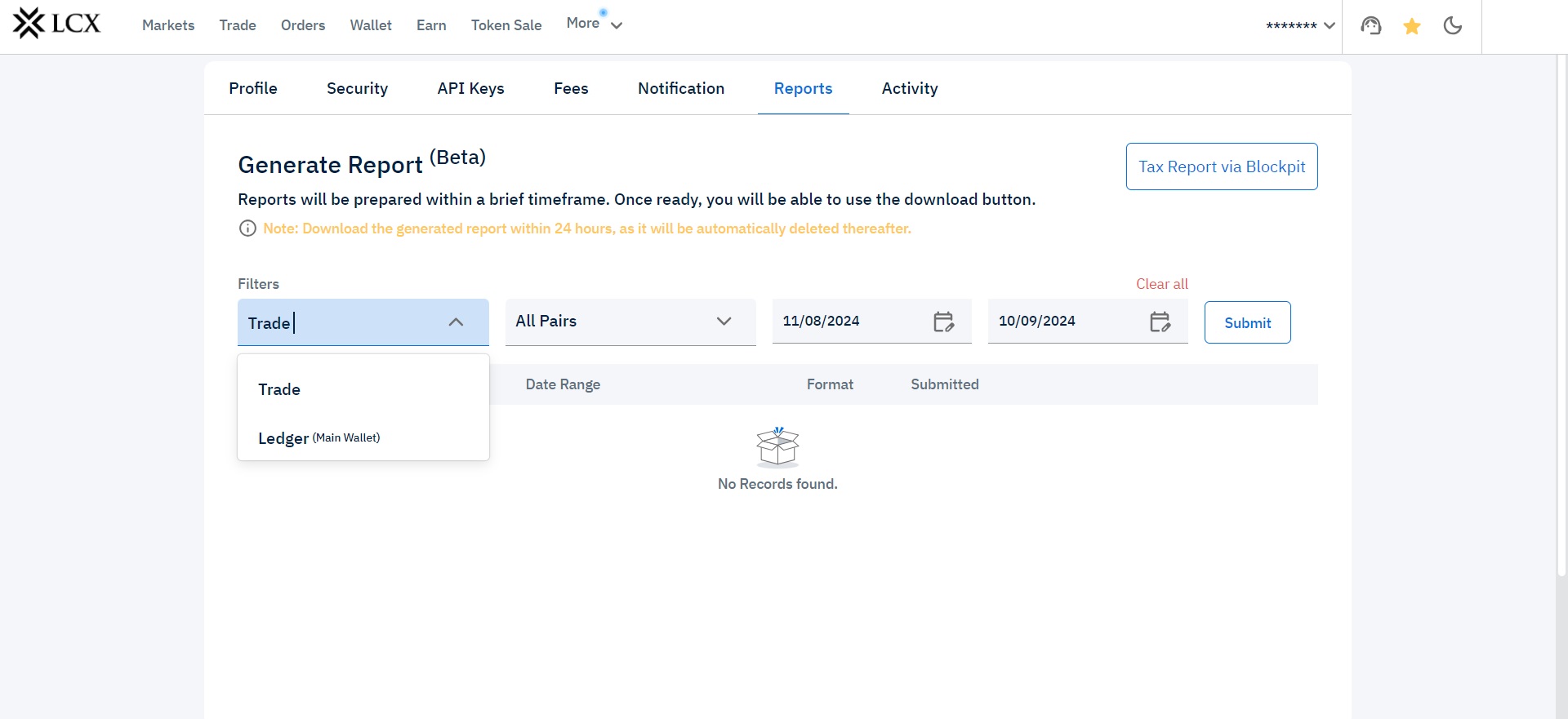Click the LCX logo

(x=56, y=24)
